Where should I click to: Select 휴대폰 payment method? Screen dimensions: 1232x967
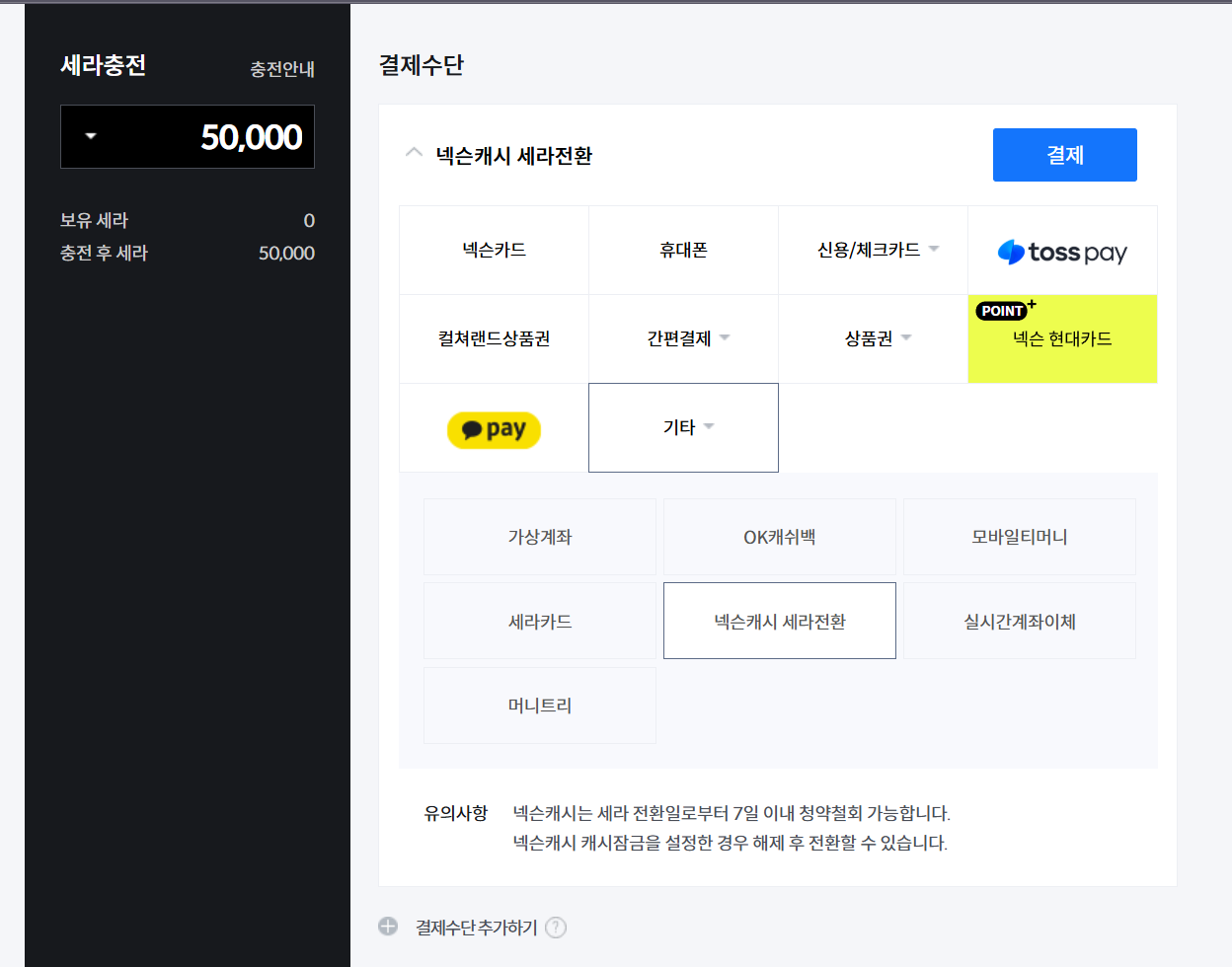click(x=683, y=251)
